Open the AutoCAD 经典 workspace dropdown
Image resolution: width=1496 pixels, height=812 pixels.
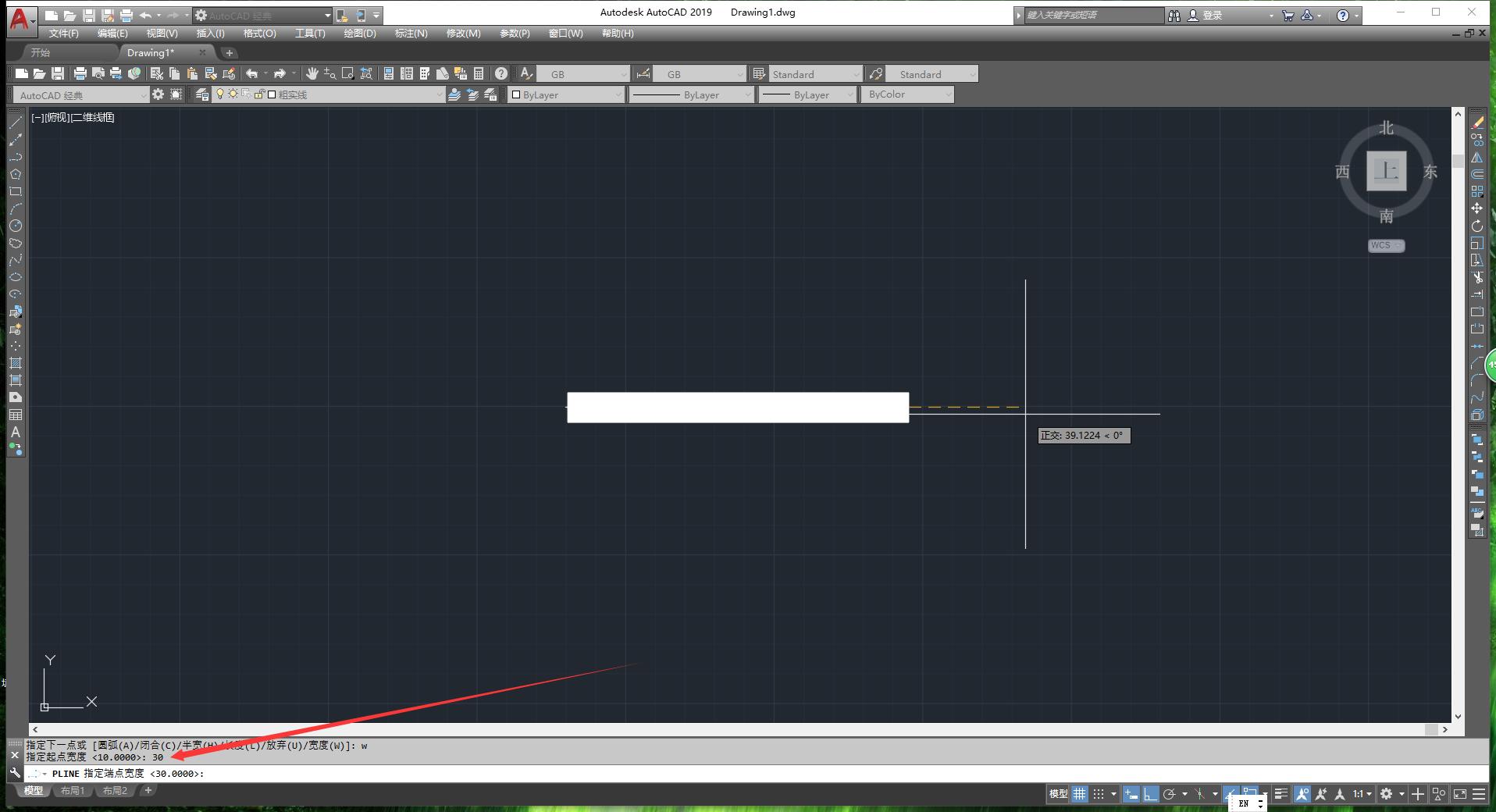point(80,95)
